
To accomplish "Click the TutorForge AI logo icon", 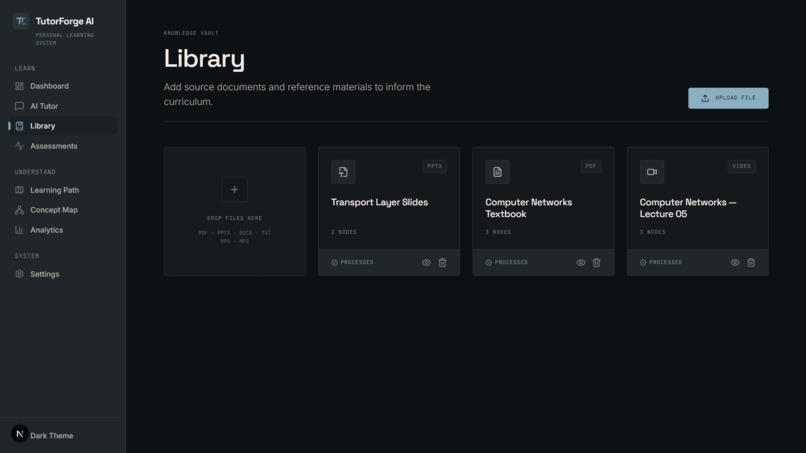I will pyautogui.click(x=21, y=21).
